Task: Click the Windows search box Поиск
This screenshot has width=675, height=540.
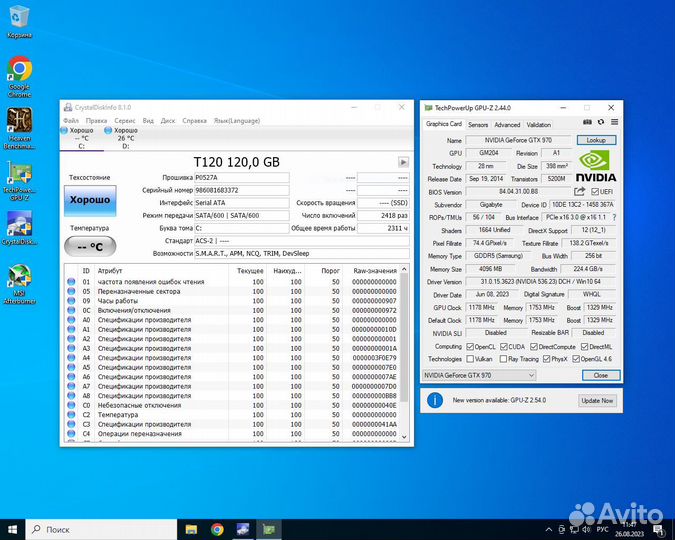Action: [x=102, y=530]
